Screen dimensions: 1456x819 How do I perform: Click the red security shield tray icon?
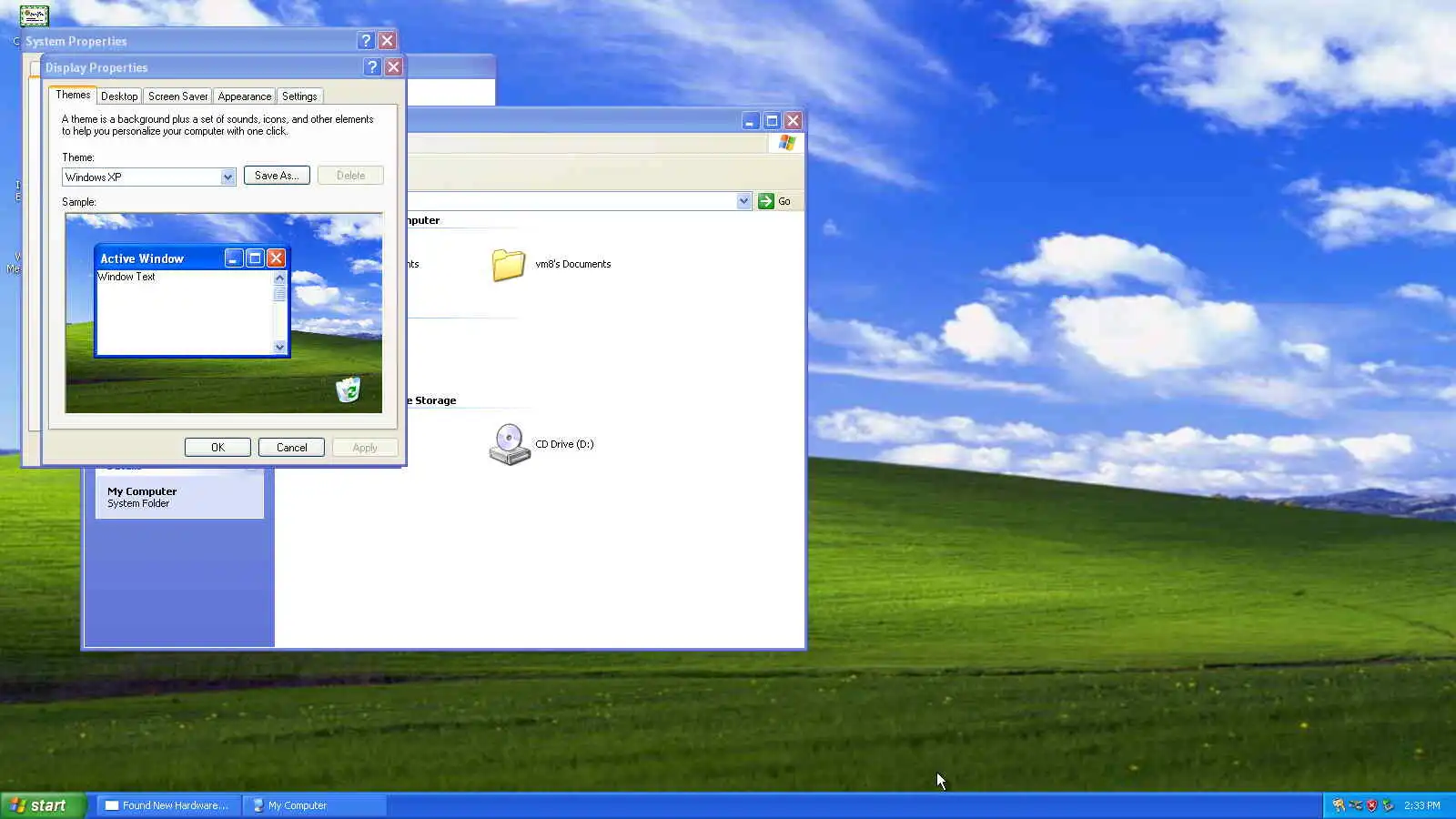pyautogui.click(x=1371, y=805)
